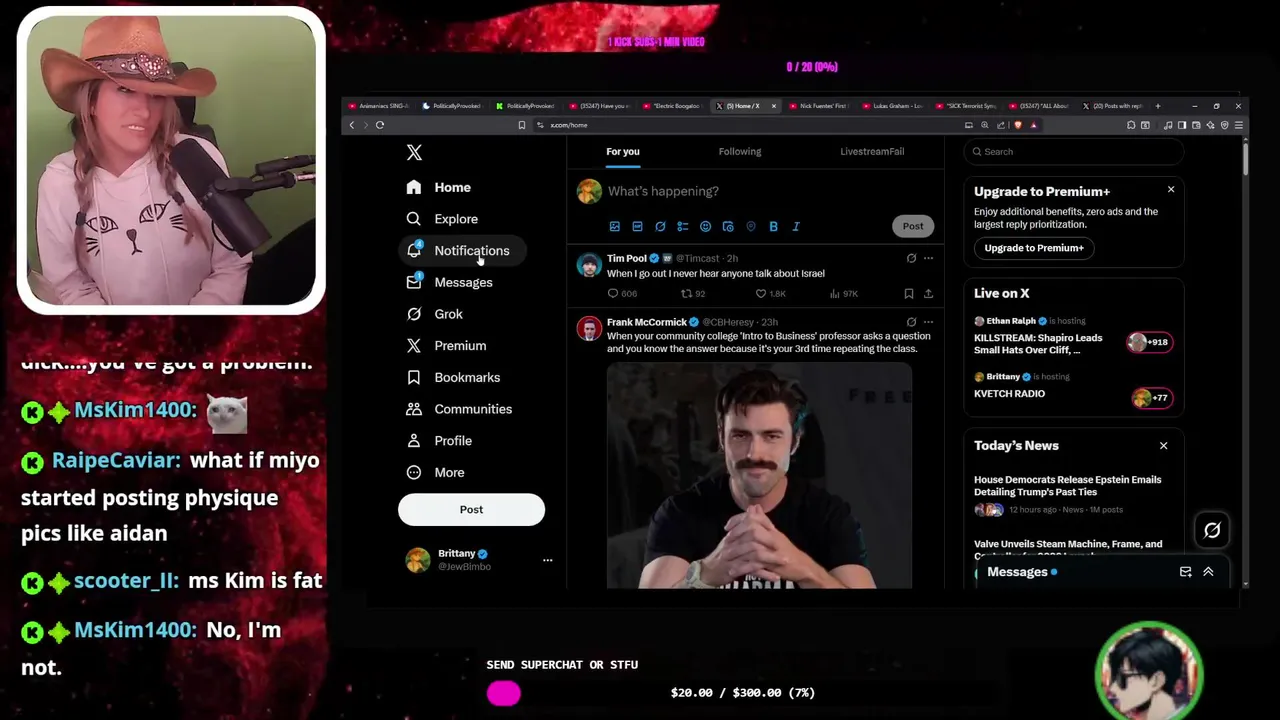
Task: Open the Home page from sidebar
Action: (439, 187)
